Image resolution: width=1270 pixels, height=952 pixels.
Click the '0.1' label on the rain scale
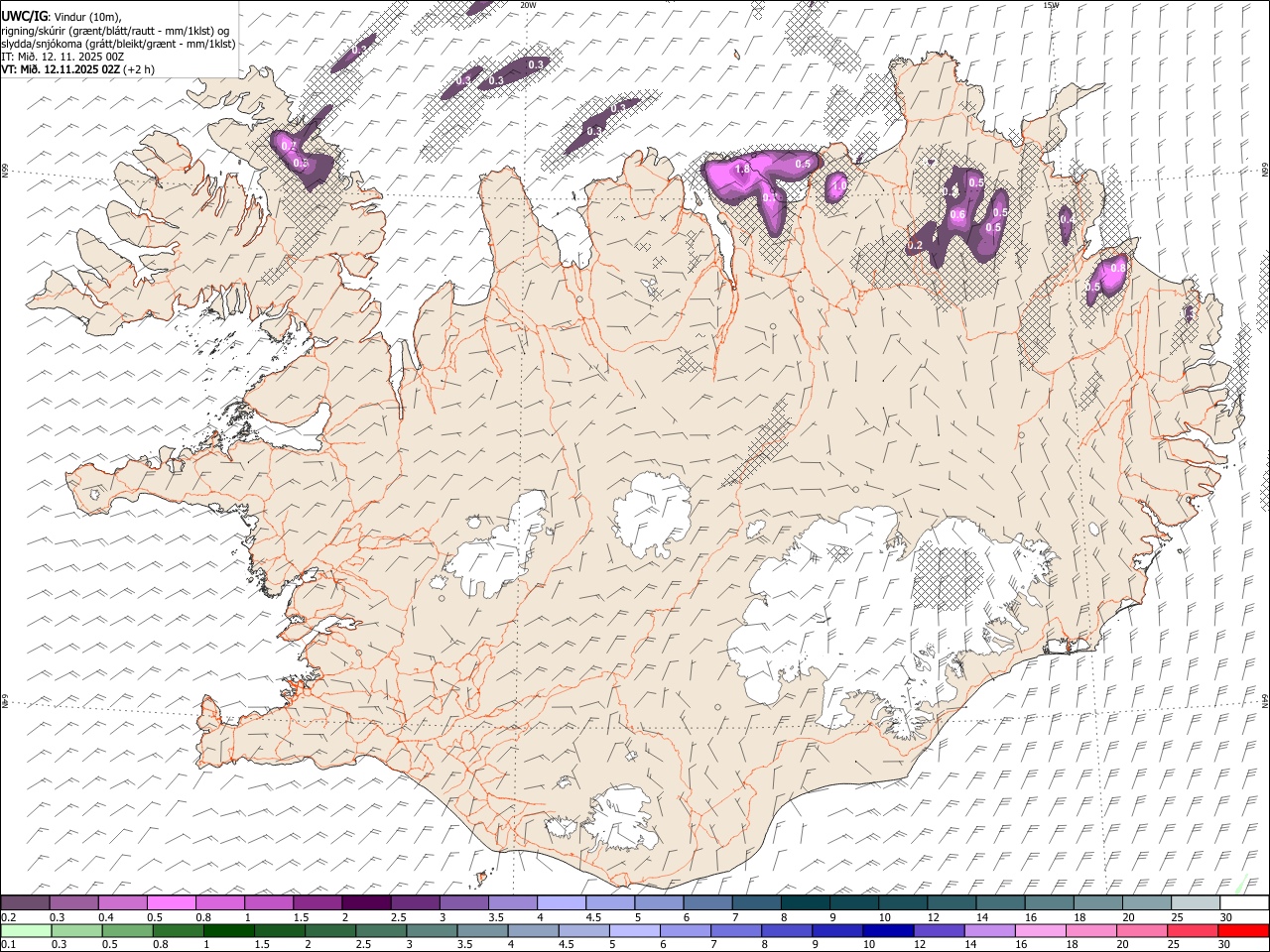tap(8, 945)
